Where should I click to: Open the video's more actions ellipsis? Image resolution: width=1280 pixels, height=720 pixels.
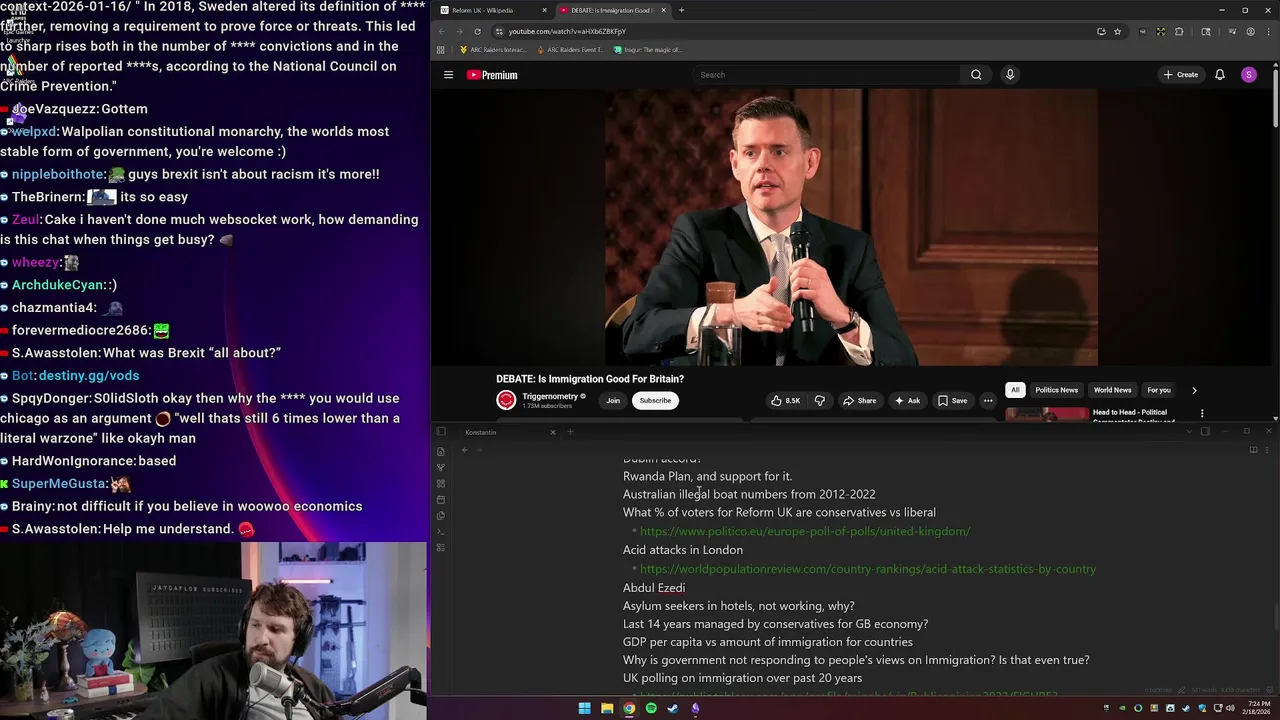pos(988,400)
